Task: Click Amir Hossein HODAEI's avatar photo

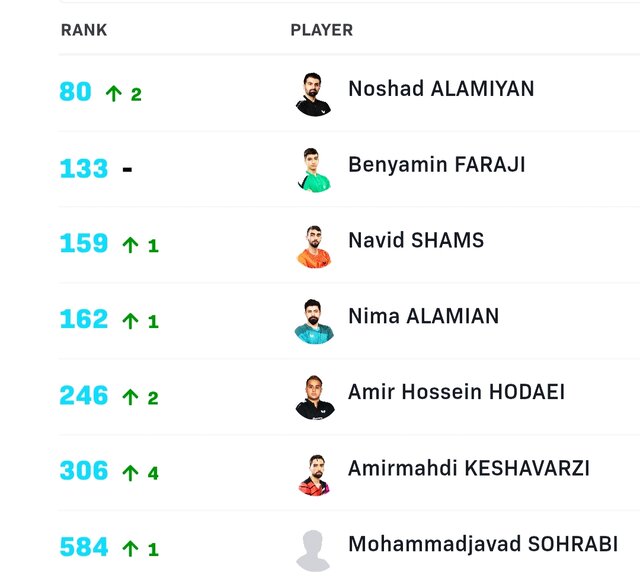Action: 314,397
